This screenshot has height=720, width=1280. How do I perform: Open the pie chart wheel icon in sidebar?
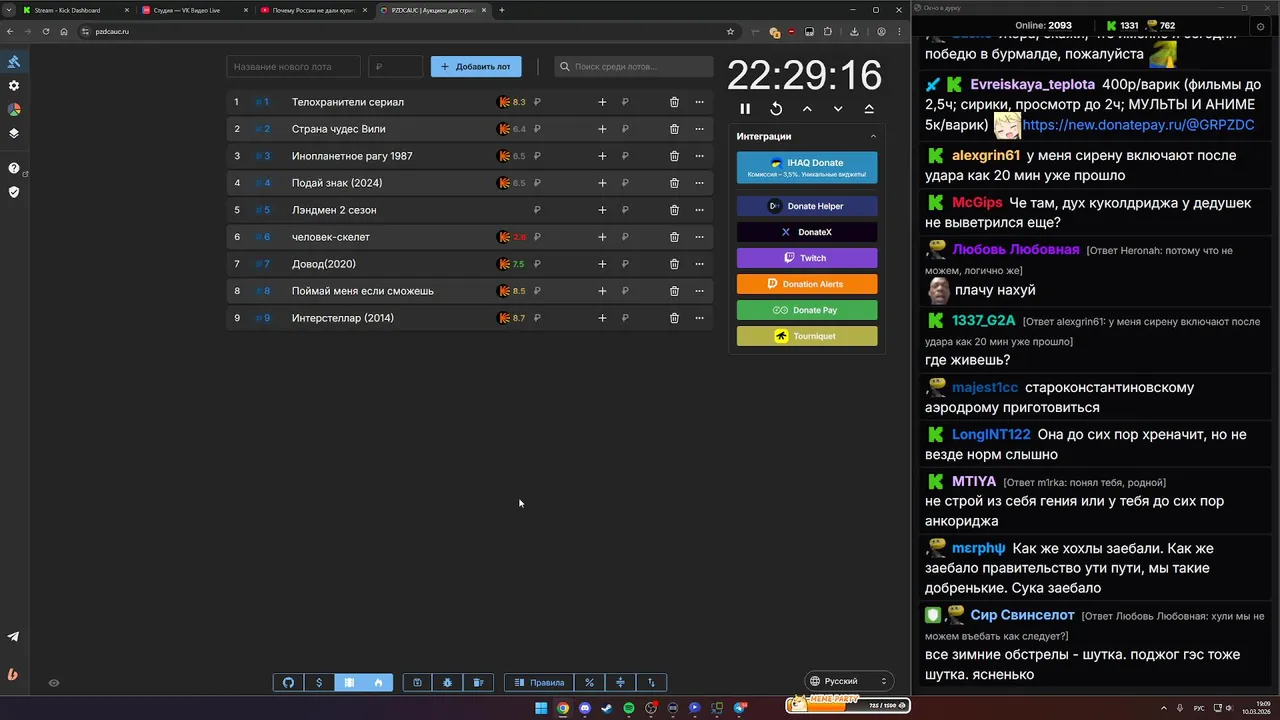click(14, 109)
